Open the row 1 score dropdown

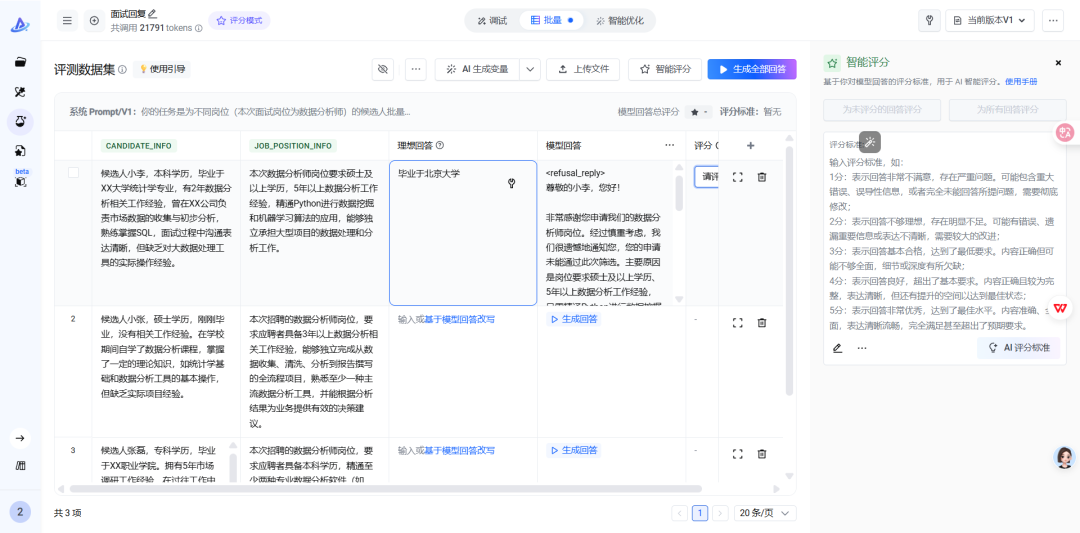(706, 177)
